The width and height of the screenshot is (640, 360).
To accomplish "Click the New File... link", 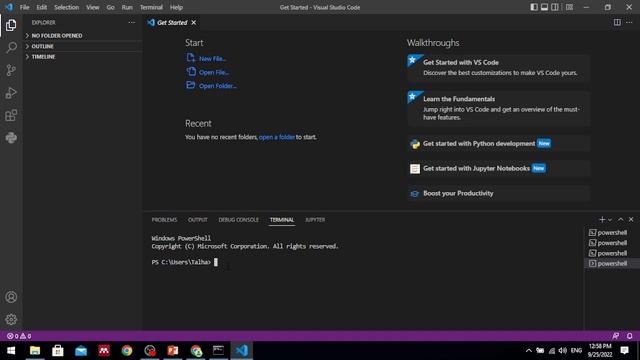I will tap(212, 59).
